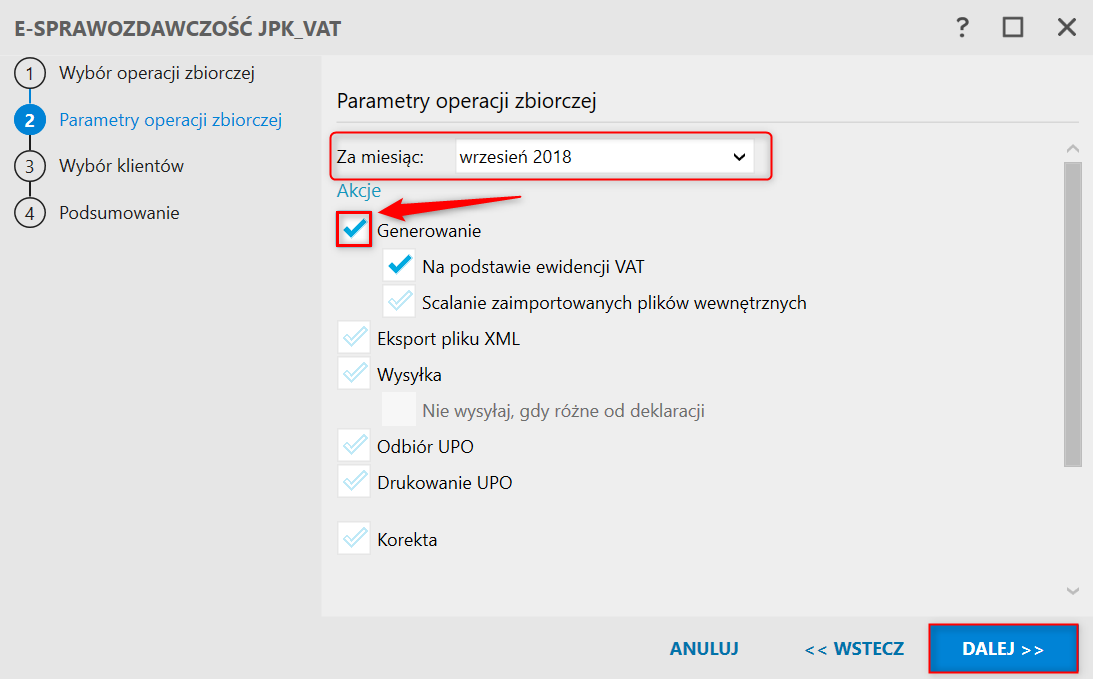
Task: Enable the Wysyłka checkbox
Action: point(355,375)
